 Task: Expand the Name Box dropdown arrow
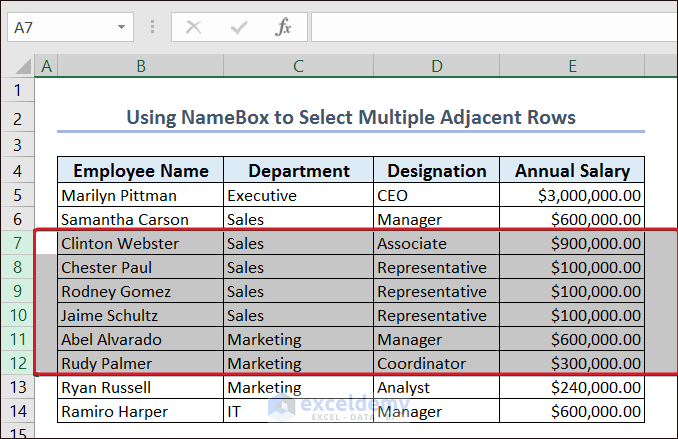(122, 28)
